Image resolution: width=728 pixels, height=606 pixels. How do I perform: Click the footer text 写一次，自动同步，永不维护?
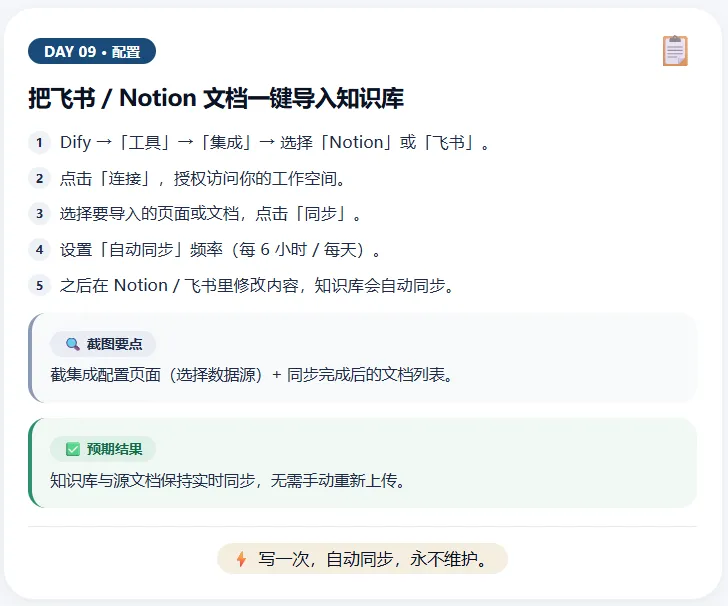point(373,559)
